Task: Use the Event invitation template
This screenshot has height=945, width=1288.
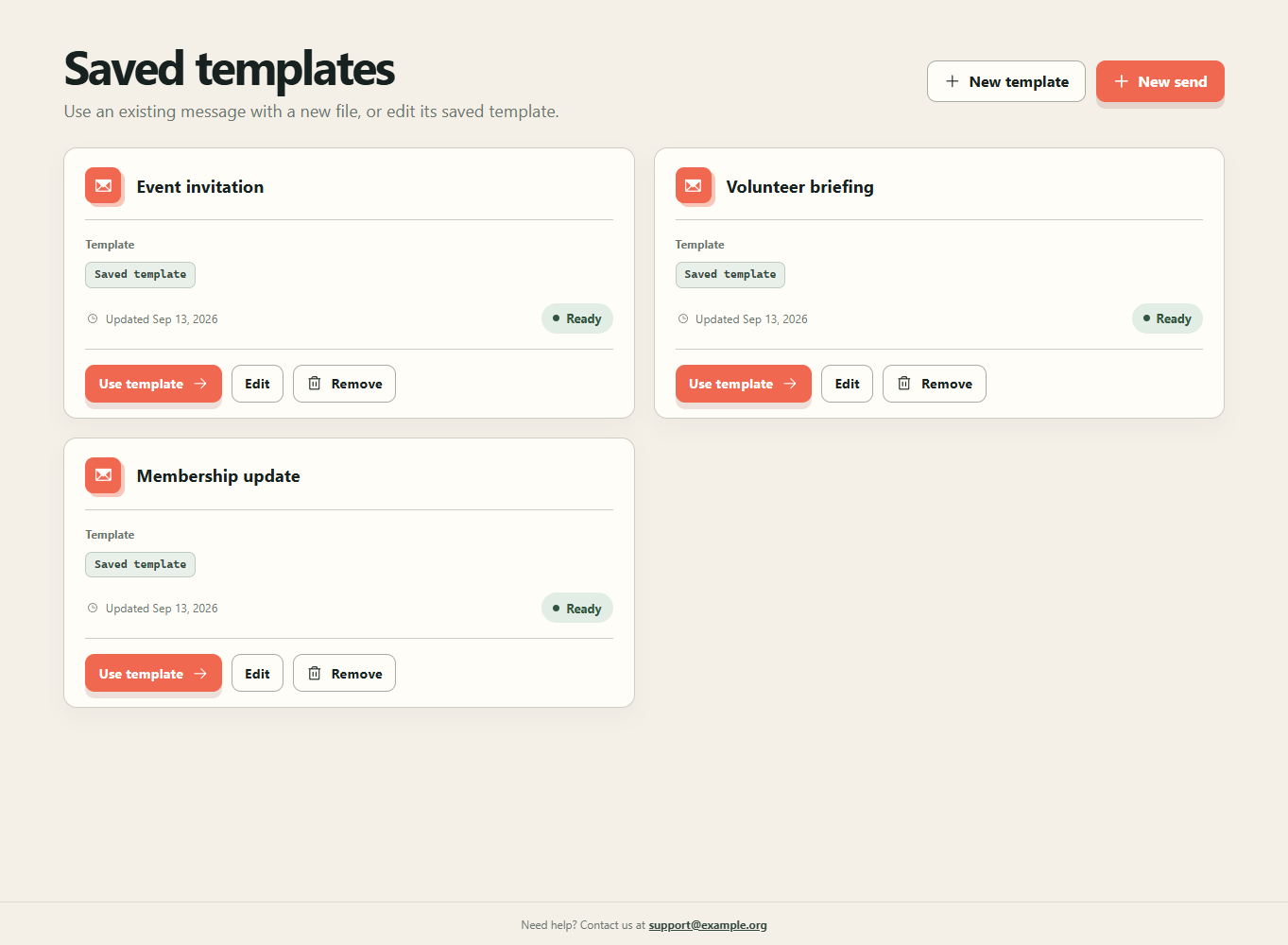Action: pyautogui.click(x=153, y=384)
